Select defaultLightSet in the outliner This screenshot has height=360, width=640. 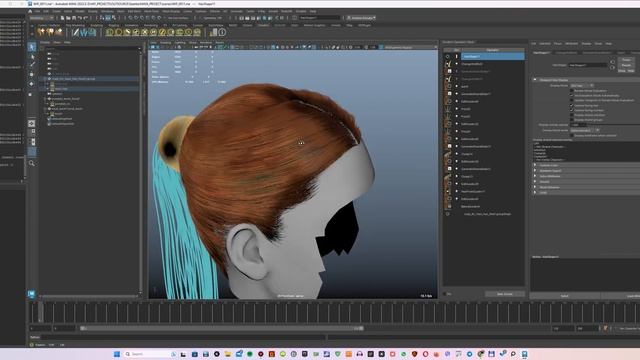point(62,119)
